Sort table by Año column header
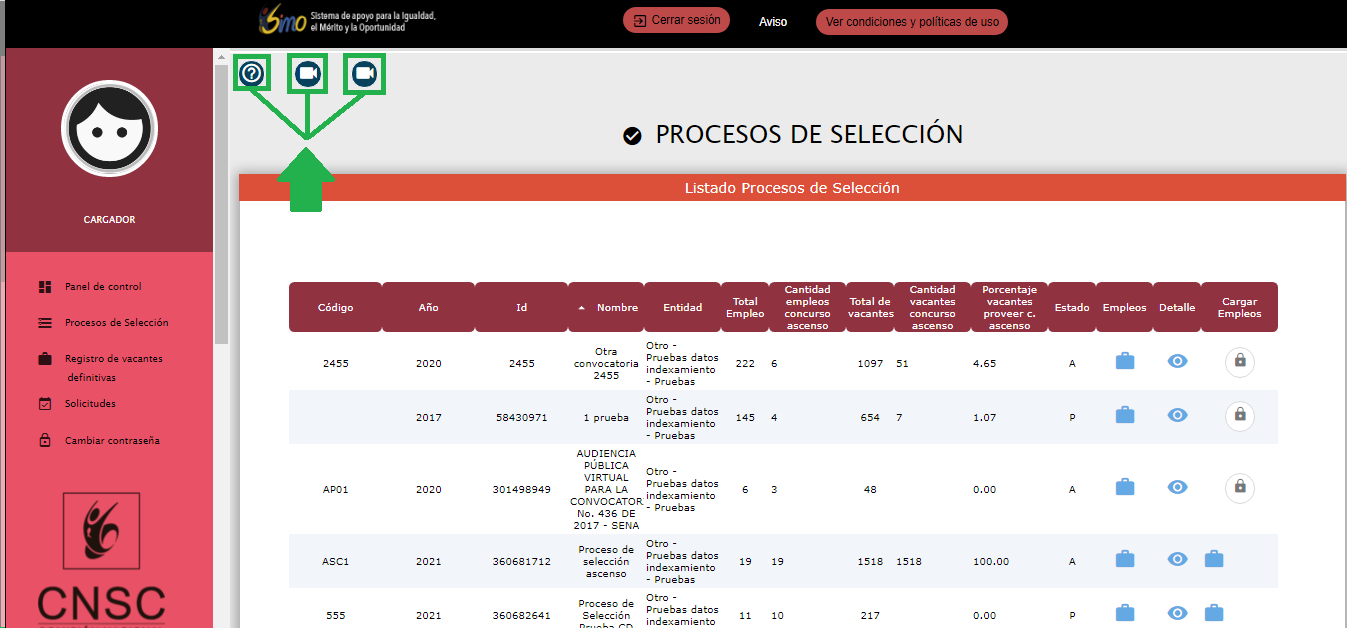1347x628 pixels. [428, 307]
